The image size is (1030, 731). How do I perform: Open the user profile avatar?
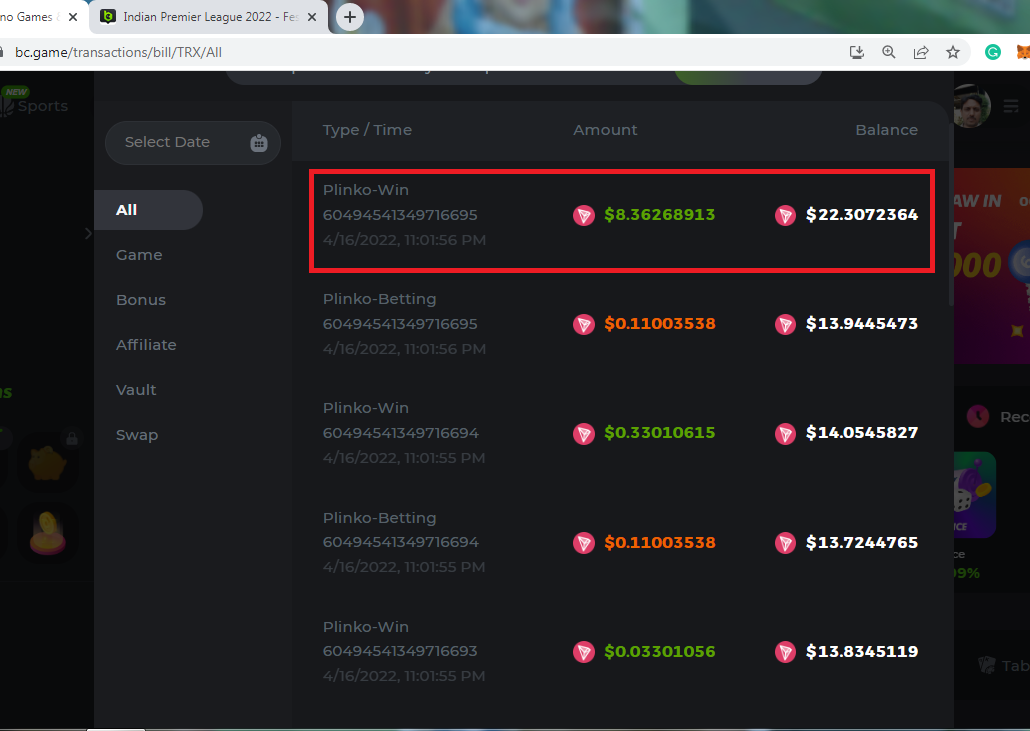pos(970,107)
